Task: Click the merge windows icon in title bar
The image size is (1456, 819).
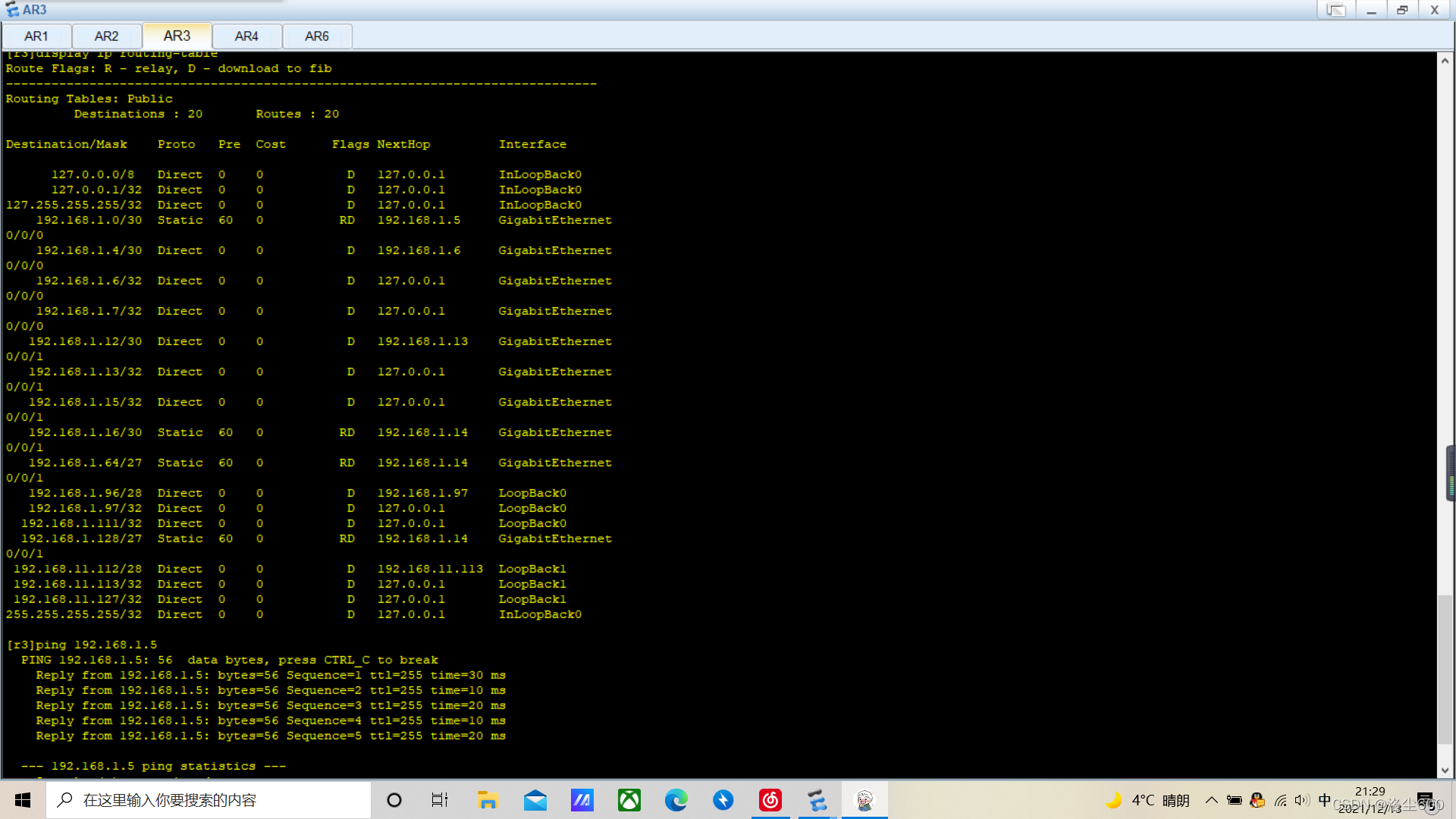Action: coord(1336,10)
